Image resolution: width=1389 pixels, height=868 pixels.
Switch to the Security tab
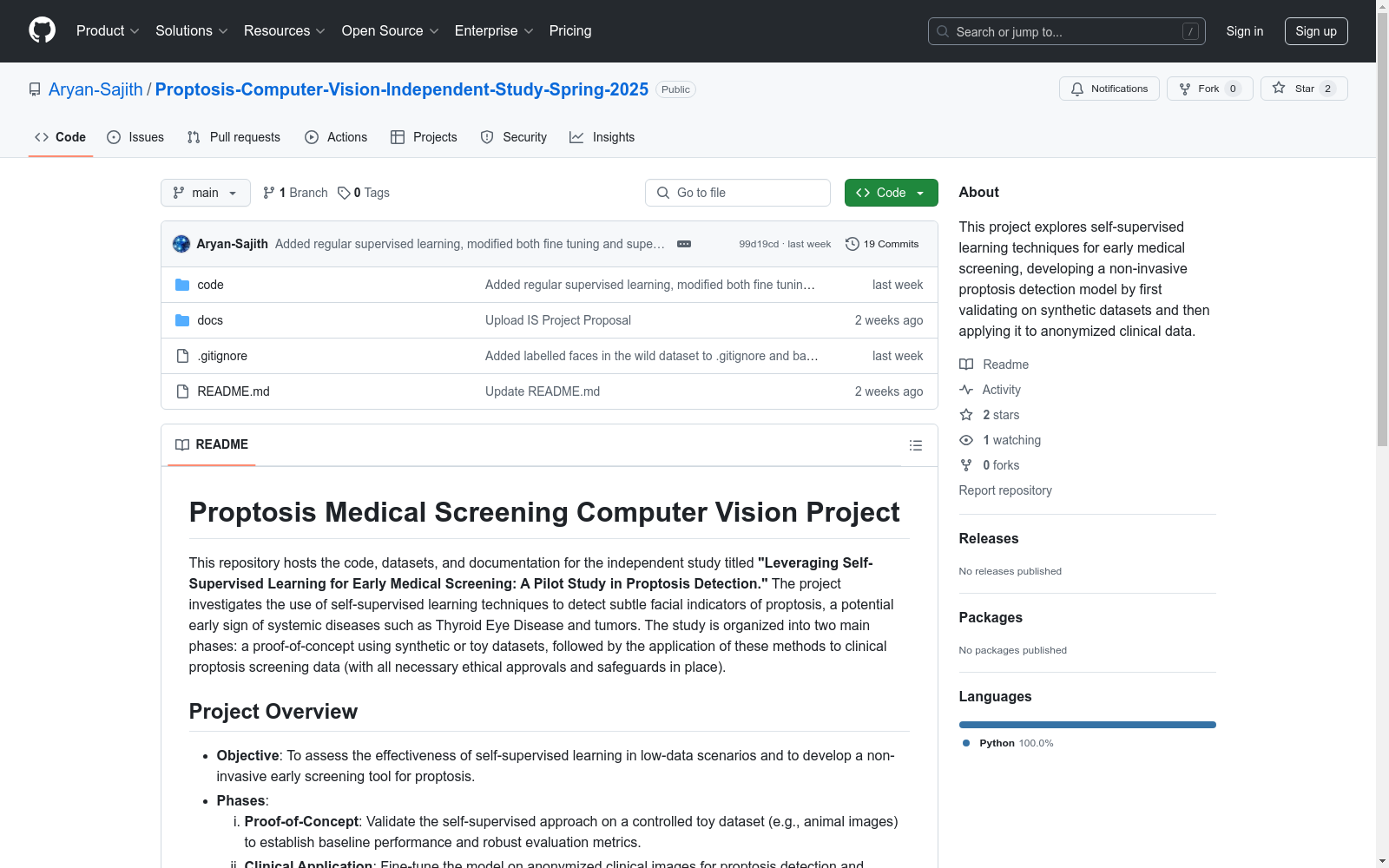[x=514, y=137]
